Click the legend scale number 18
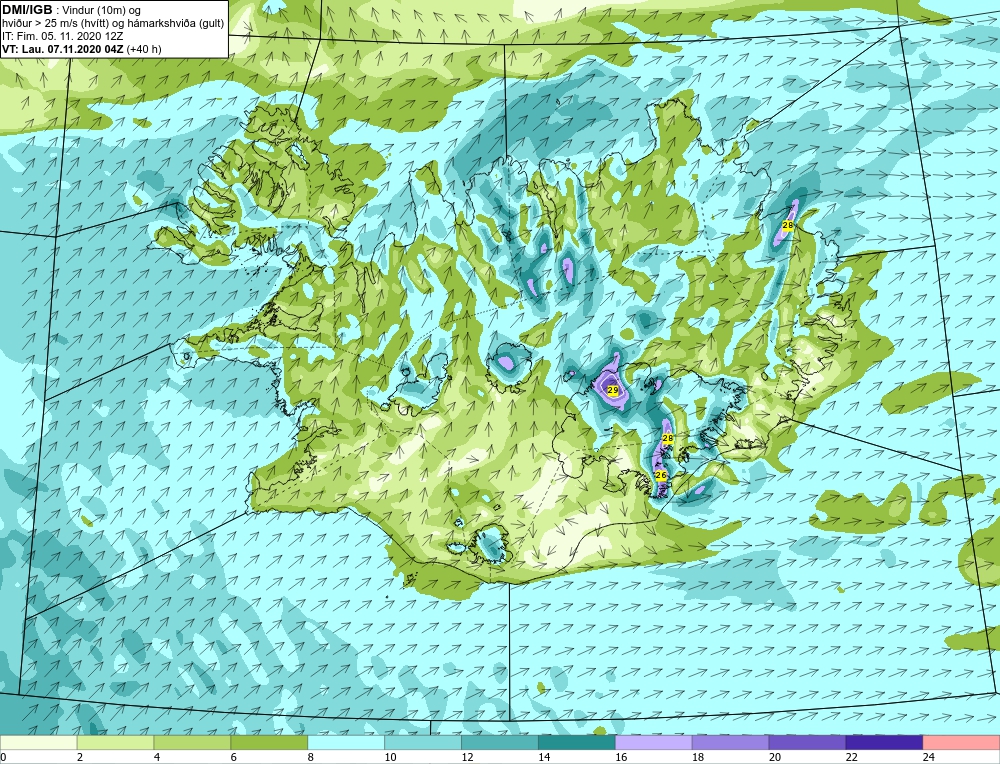The image size is (1000, 764). 698,757
